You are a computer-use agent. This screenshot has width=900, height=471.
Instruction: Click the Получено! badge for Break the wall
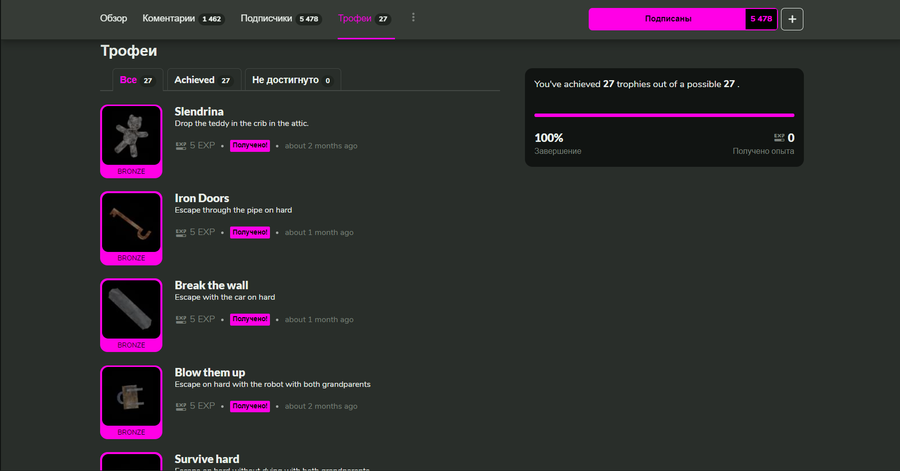tap(250, 320)
